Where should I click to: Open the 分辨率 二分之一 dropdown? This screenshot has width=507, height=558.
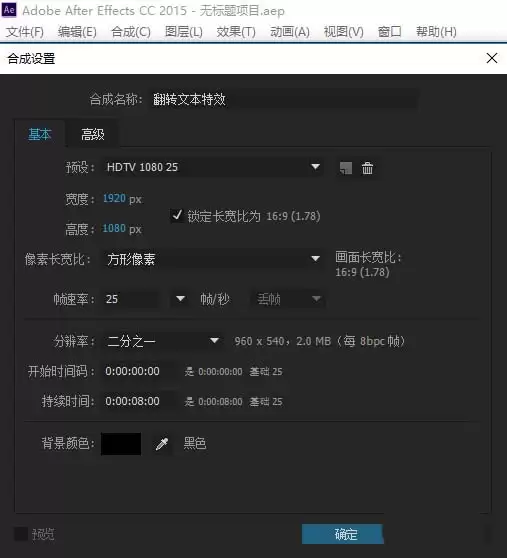point(163,341)
